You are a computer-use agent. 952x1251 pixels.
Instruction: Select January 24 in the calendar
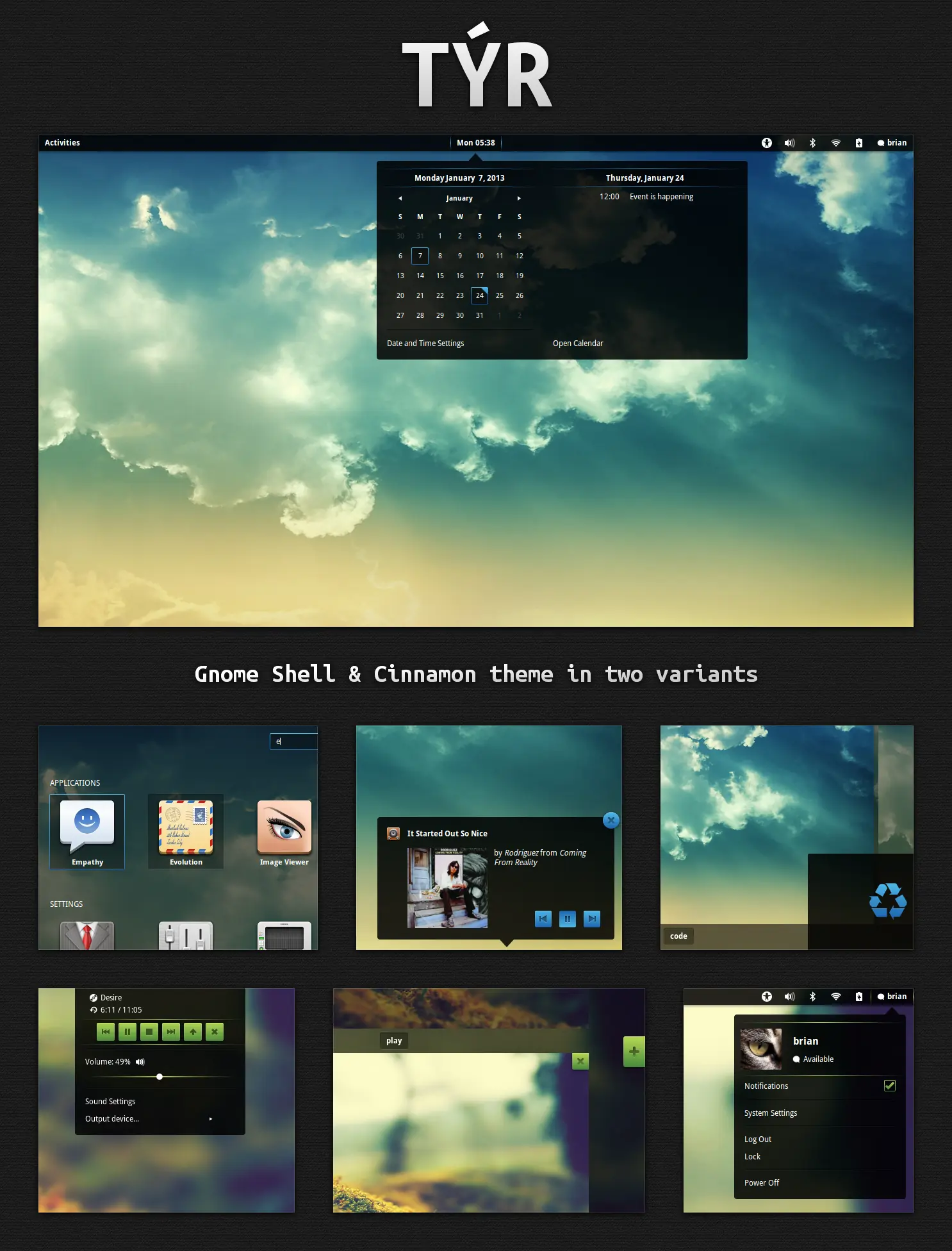479,295
